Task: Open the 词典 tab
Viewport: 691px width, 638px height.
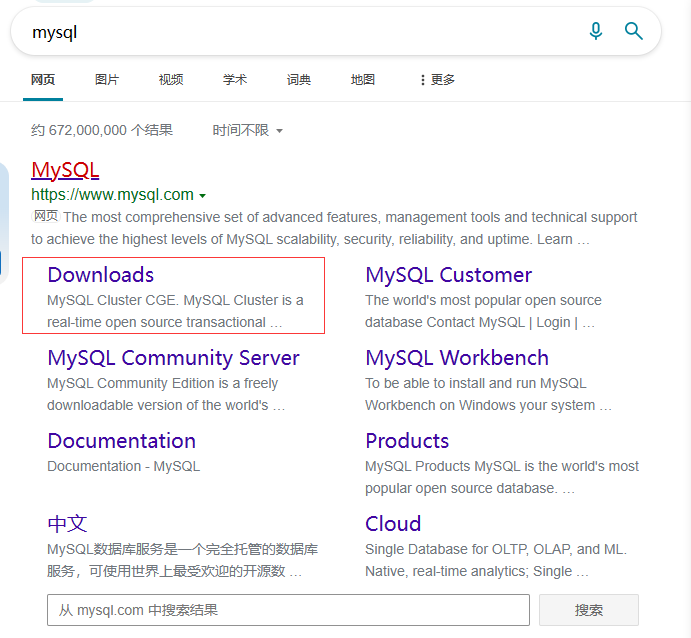Action: (298, 80)
